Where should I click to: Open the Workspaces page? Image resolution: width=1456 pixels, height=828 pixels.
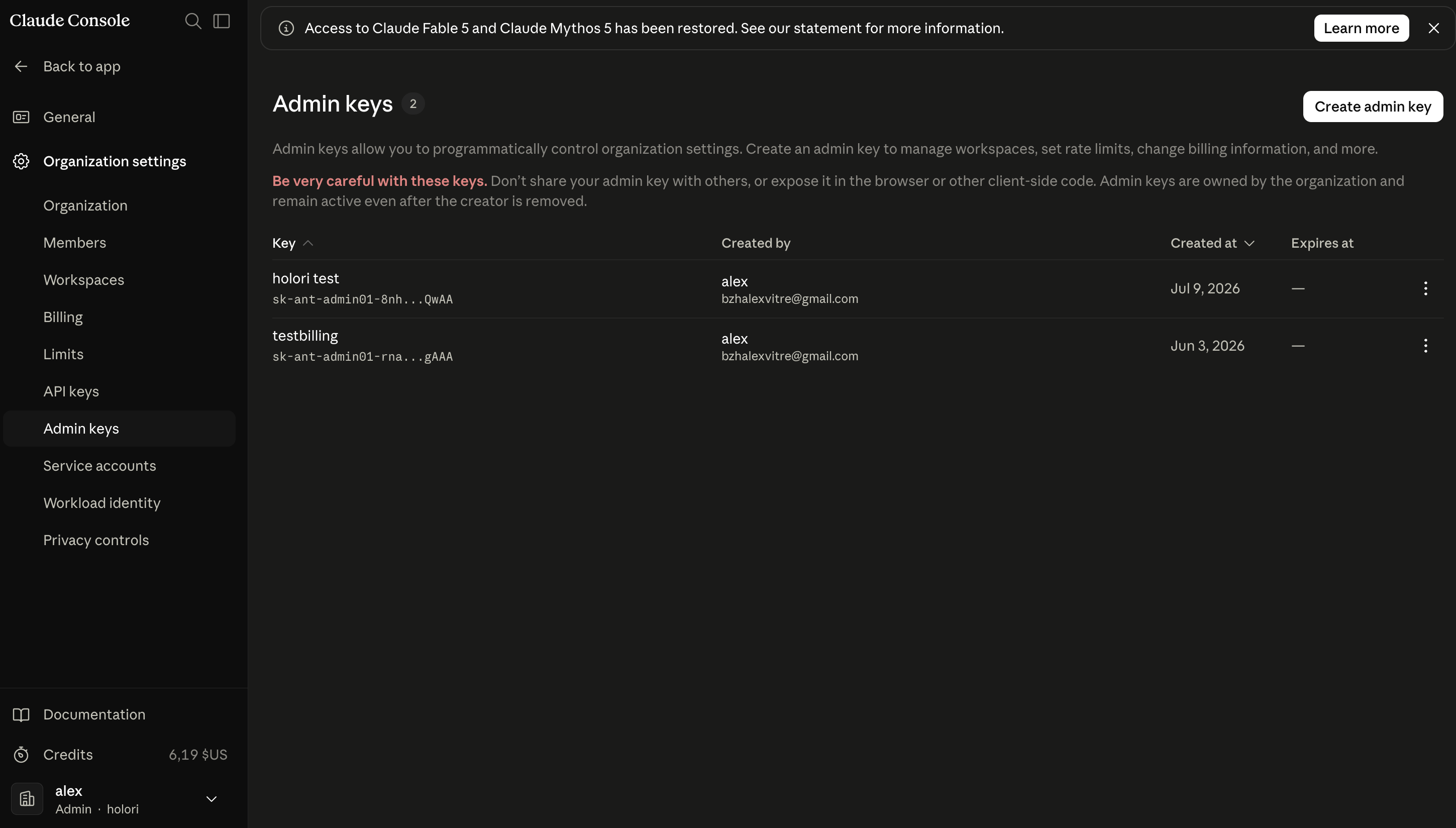click(83, 280)
